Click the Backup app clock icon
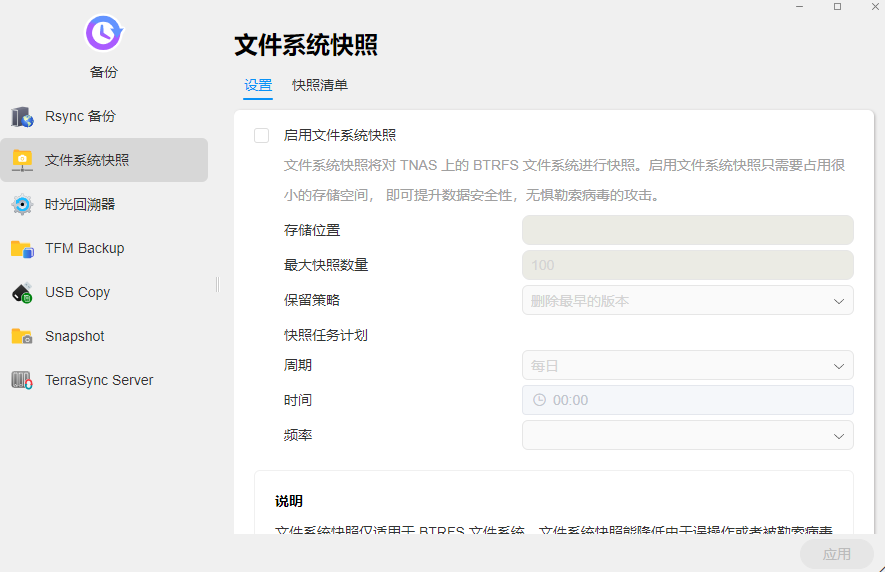Image resolution: width=885 pixels, height=572 pixels. [104, 33]
